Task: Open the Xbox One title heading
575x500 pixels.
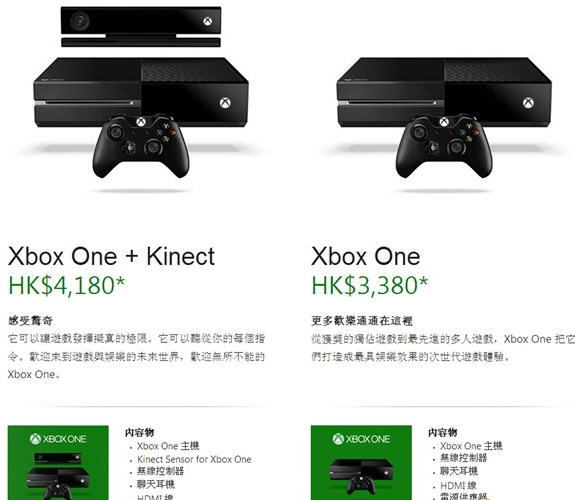Action: pyautogui.click(x=366, y=256)
